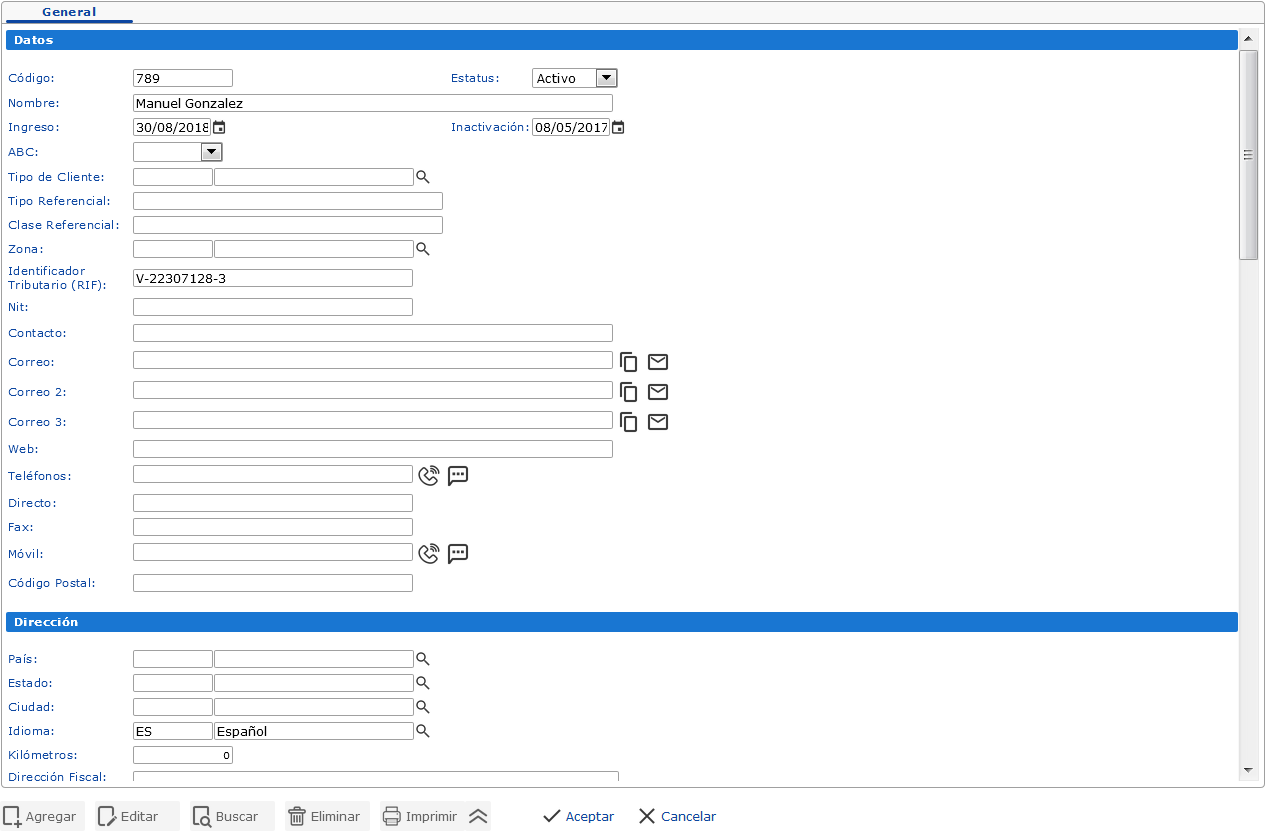Image resolution: width=1272 pixels, height=833 pixels.
Task: Click the Imprimir button
Action: tap(421, 816)
